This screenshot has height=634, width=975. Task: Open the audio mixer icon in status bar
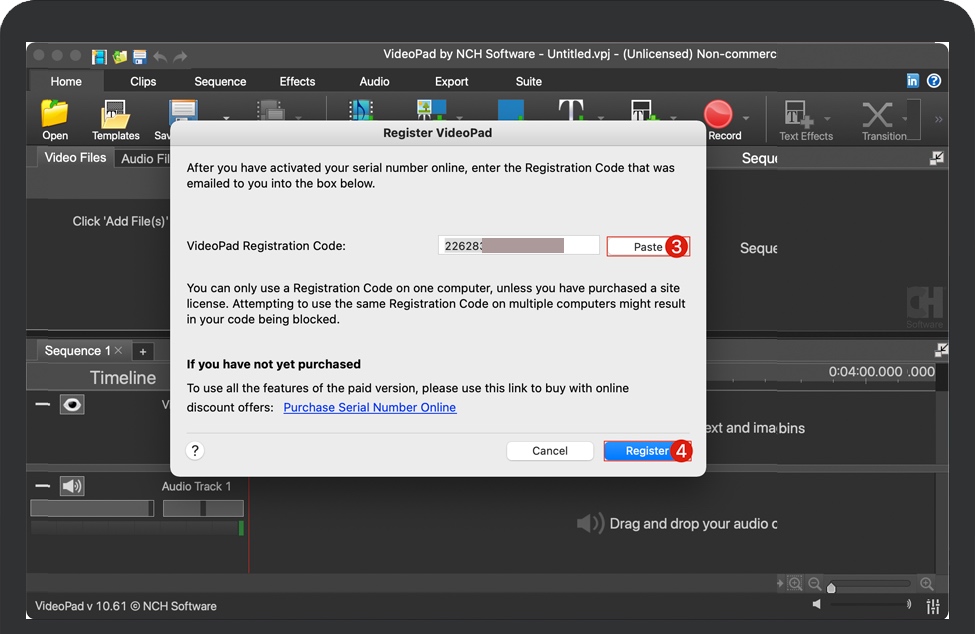click(x=932, y=606)
